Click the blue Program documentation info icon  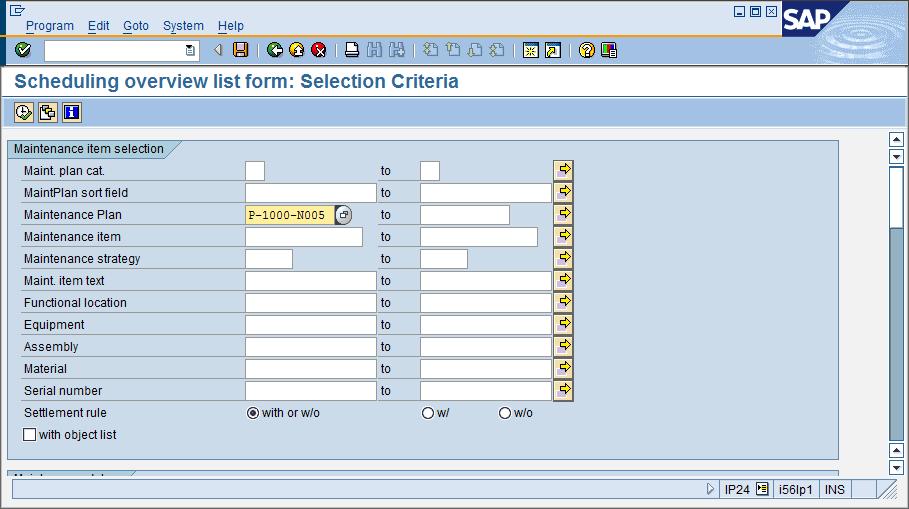71,112
